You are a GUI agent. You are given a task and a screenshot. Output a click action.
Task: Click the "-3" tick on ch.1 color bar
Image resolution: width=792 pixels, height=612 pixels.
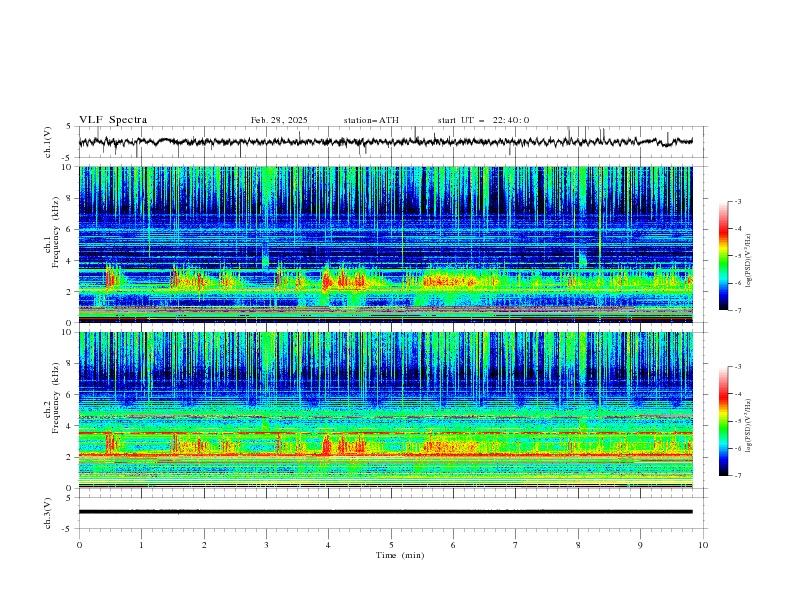click(x=738, y=201)
